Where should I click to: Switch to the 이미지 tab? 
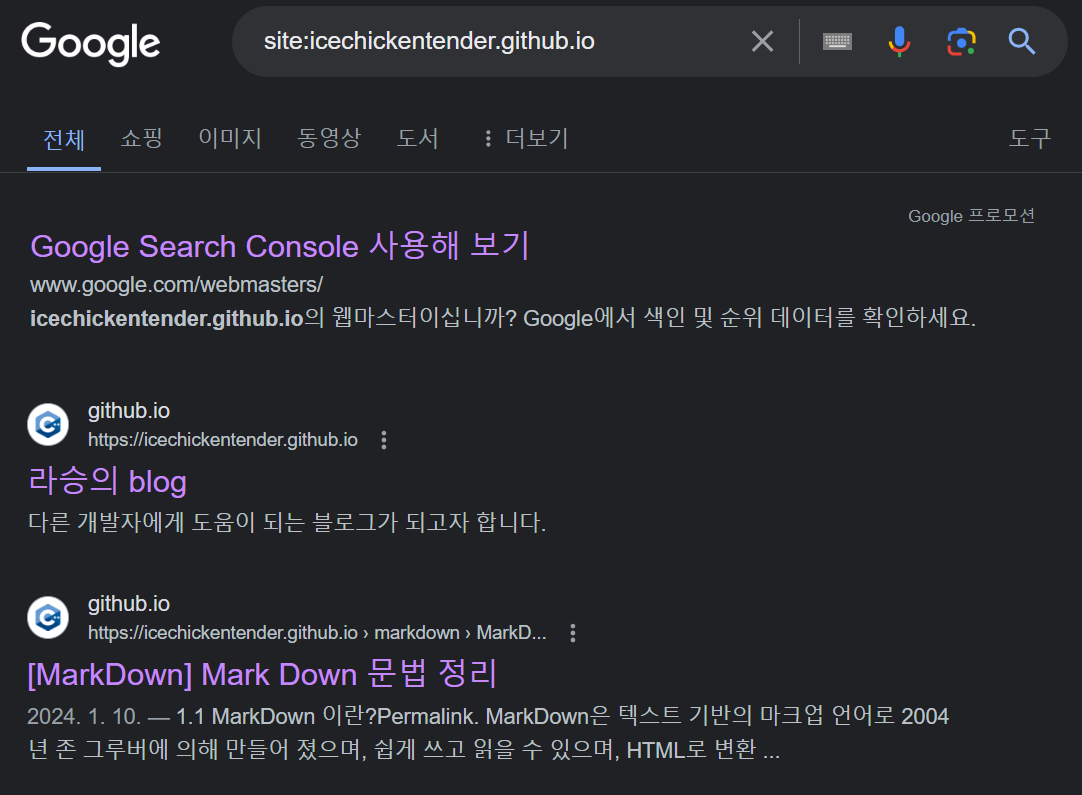tap(230, 138)
